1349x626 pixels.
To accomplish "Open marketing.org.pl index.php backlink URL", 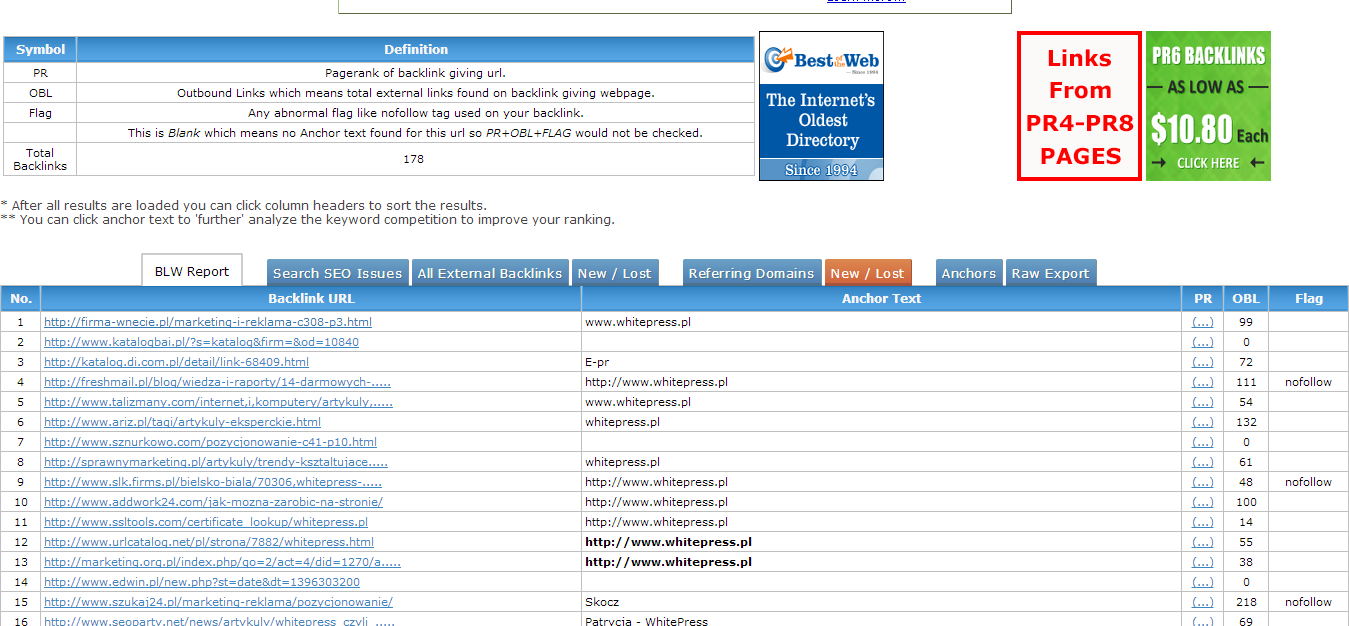I will (222, 562).
